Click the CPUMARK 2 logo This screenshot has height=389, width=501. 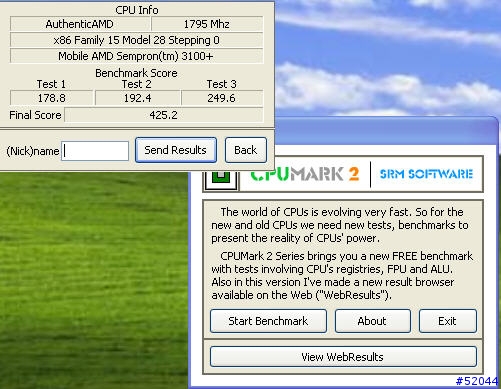304,174
